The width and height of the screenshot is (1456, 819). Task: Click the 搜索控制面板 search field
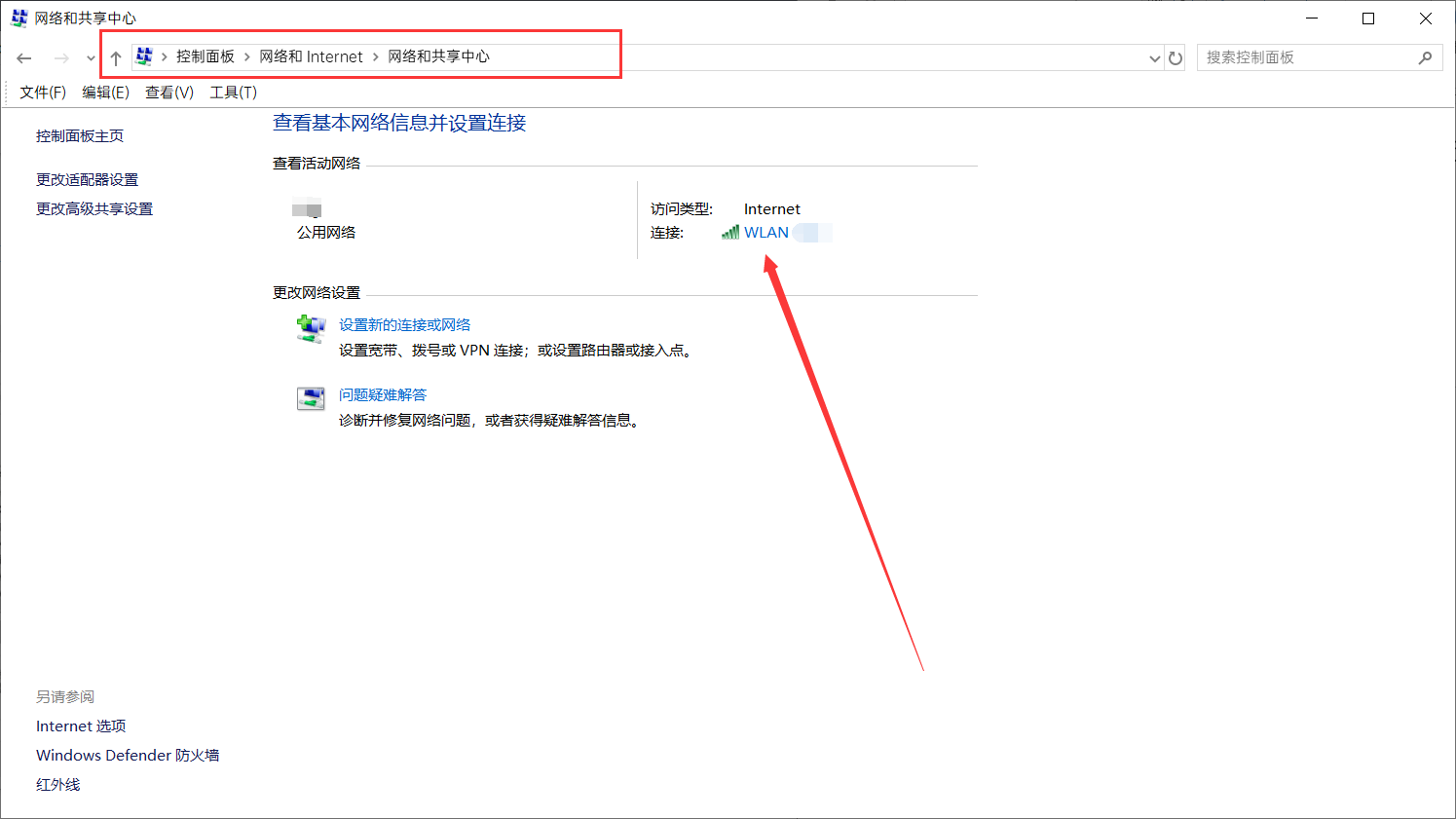tap(1305, 58)
